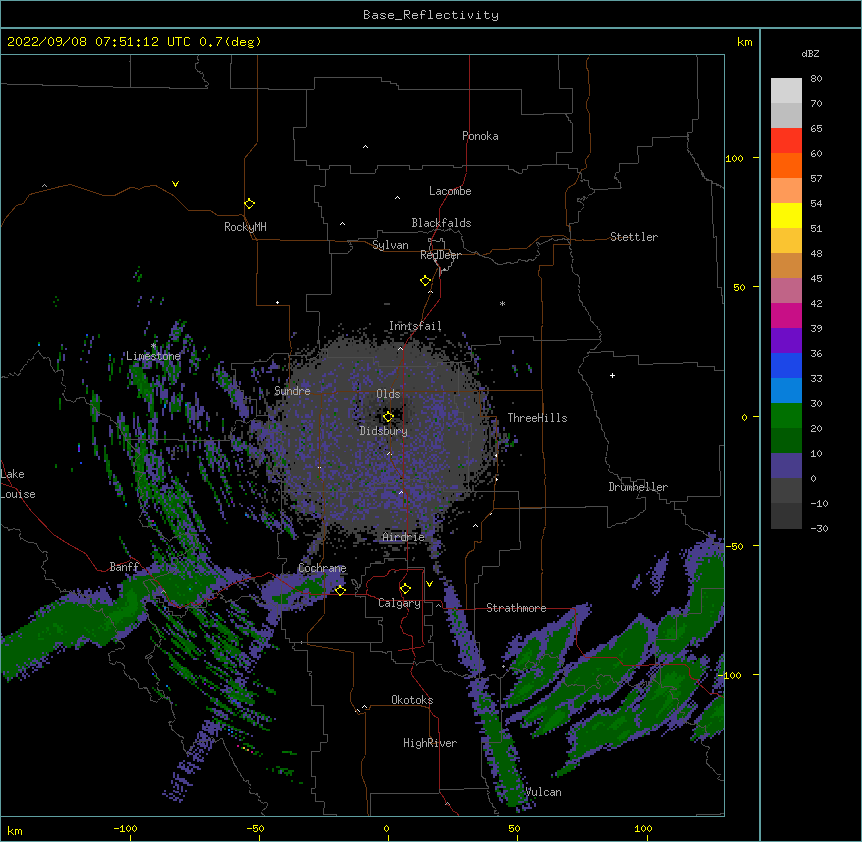Click the 100 tick label on right axis
The height and width of the screenshot is (842, 862).
(x=734, y=158)
